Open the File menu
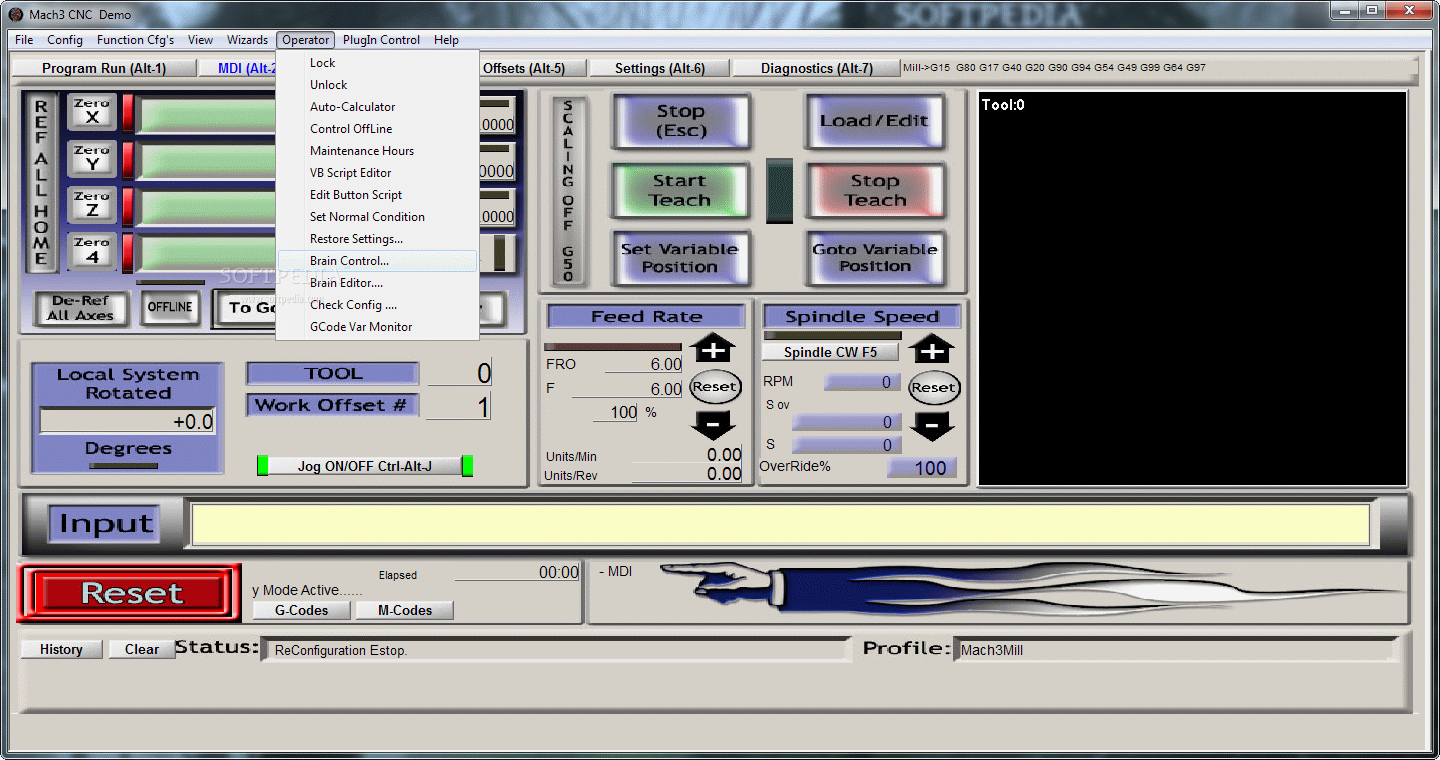The width and height of the screenshot is (1440, 760). tap(24, 40)
